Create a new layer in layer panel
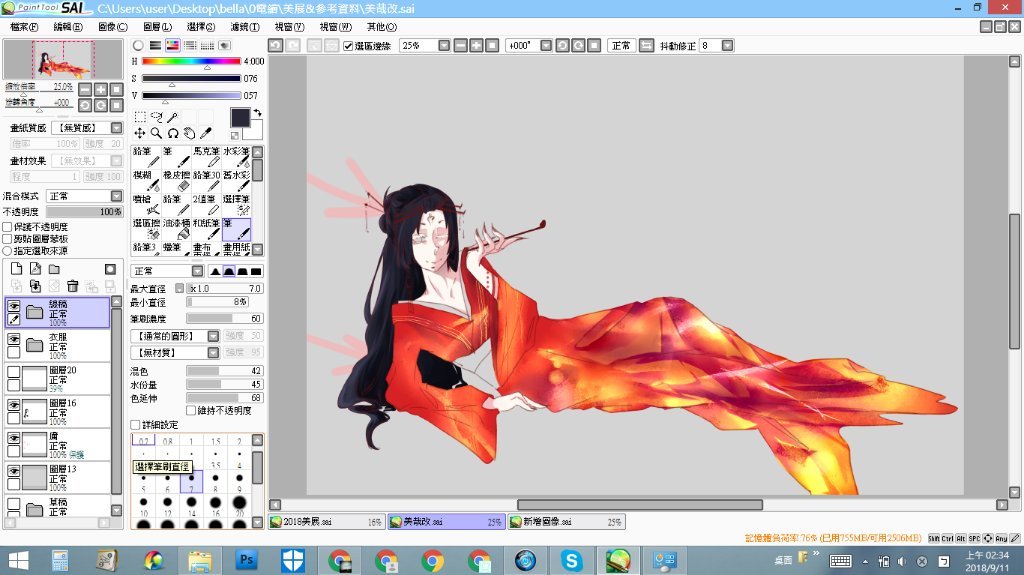Viewport: 1024px width, 575px height. 16,269
